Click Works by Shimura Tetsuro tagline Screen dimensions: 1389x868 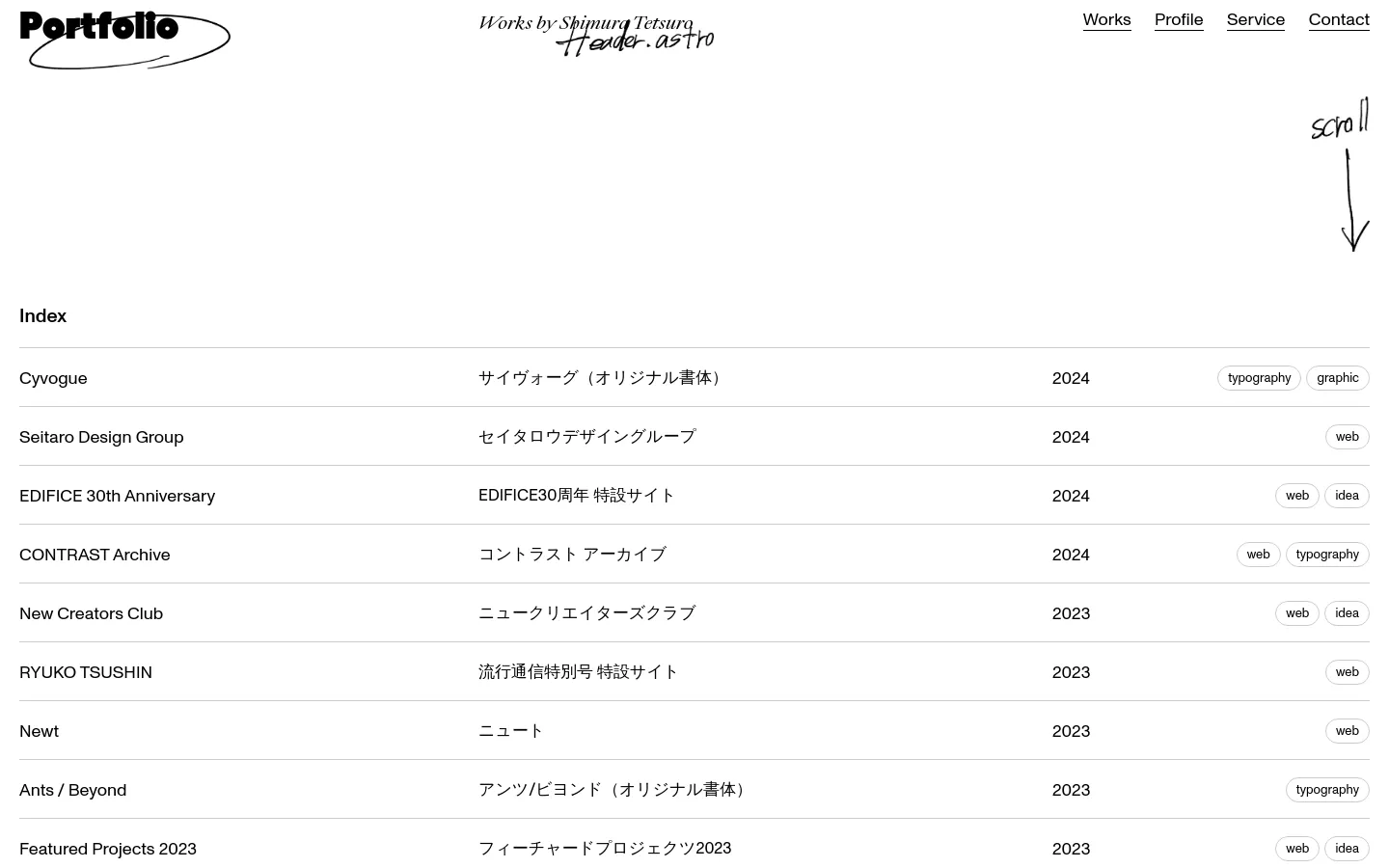point(586,23)
